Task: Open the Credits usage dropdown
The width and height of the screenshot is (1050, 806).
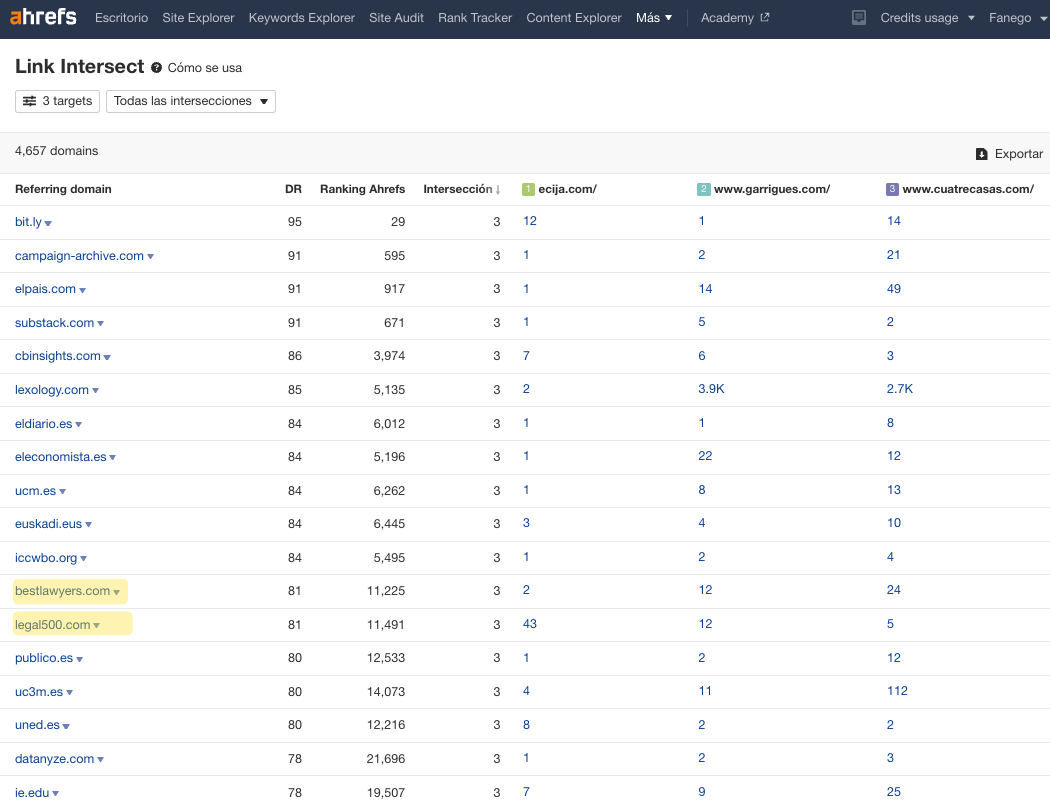Action: (x=927, y=18)
